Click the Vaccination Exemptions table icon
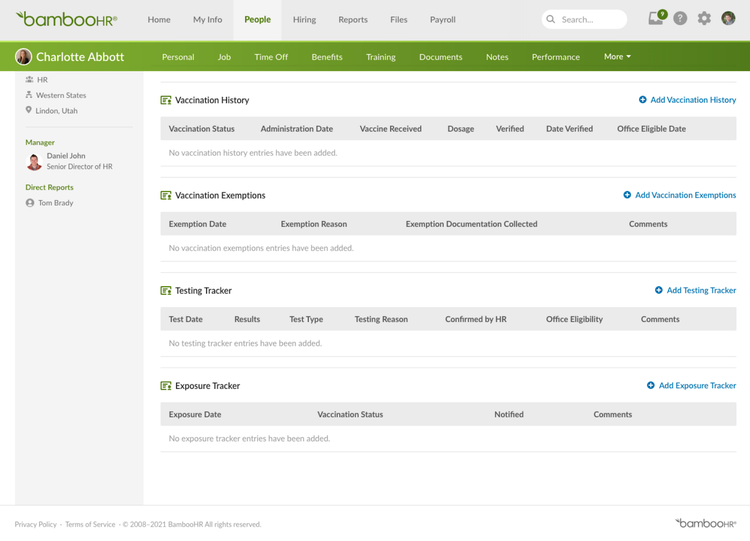 point(165,195)
